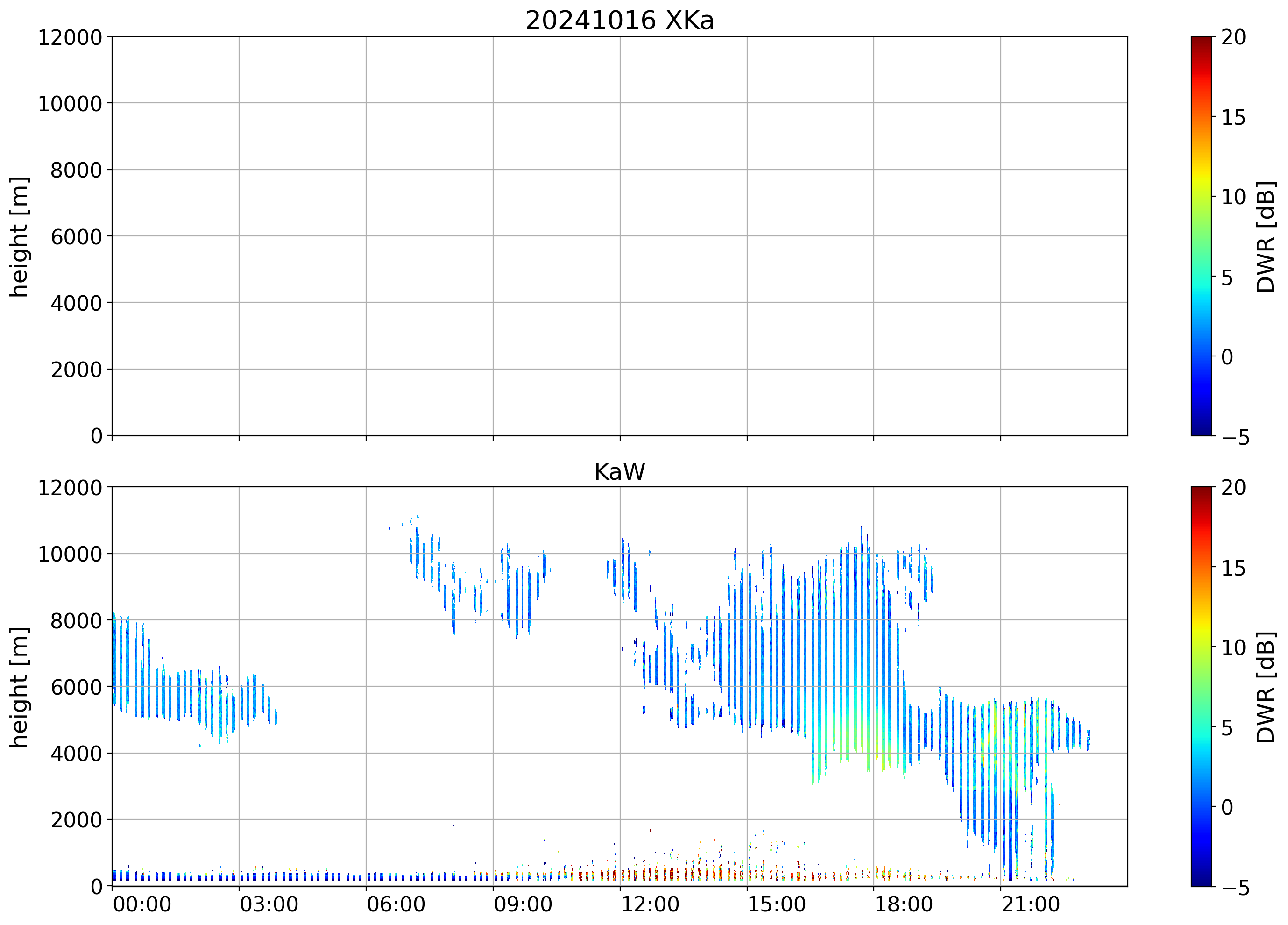The height and width of the screenshot is (925, 1288).
Task: Click the 09:00 time axis label
Action: [523, 904]
